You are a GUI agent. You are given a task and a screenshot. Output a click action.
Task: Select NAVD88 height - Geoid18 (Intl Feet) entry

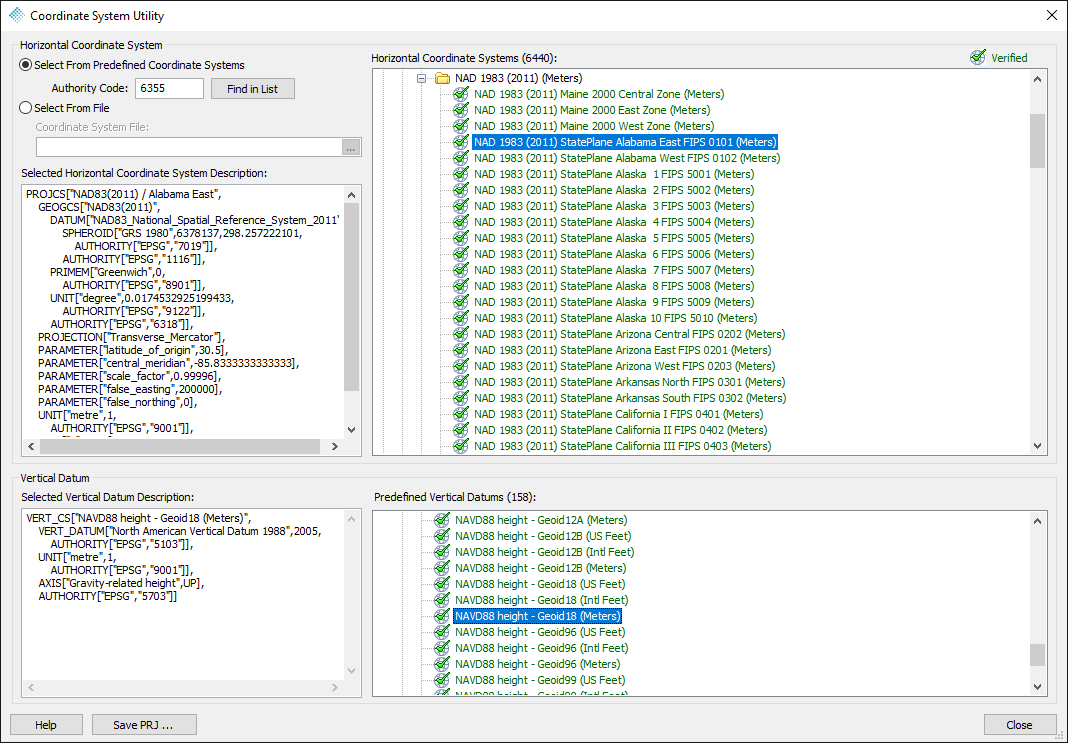(541, 600)
